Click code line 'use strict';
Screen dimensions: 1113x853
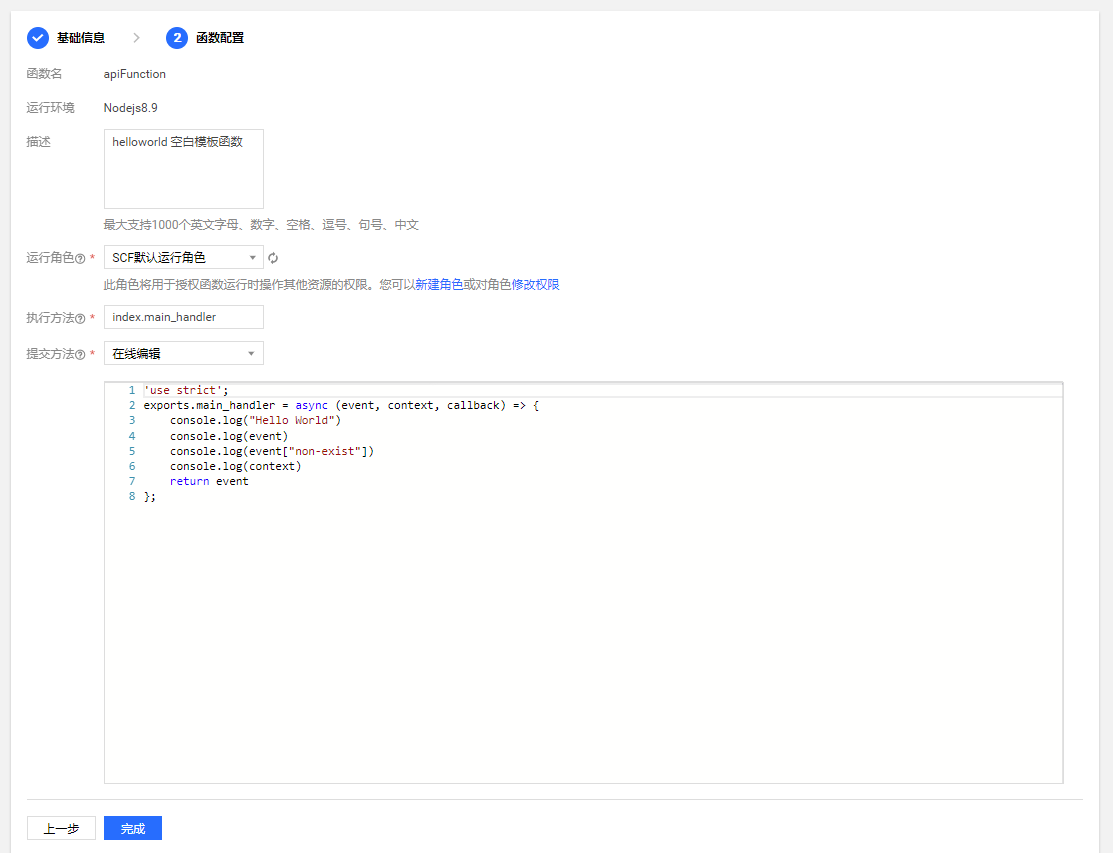click(x=186, y=390)
